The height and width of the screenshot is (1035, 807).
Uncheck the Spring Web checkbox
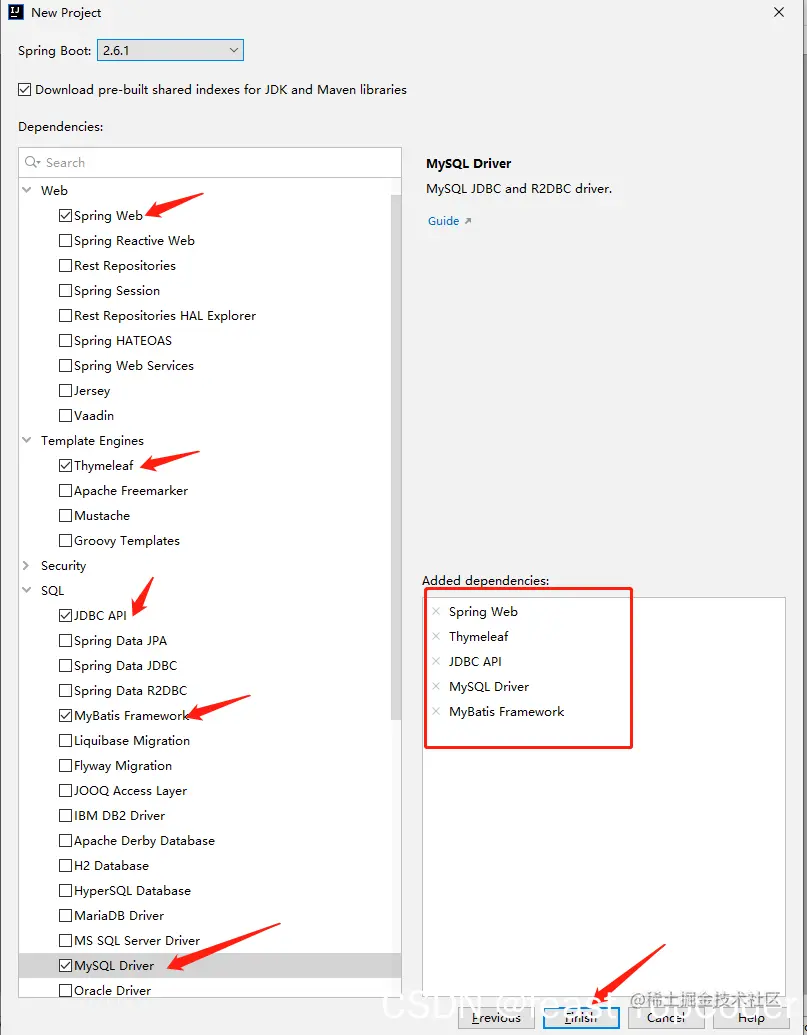pyautogui.click(x=65, y=215)
